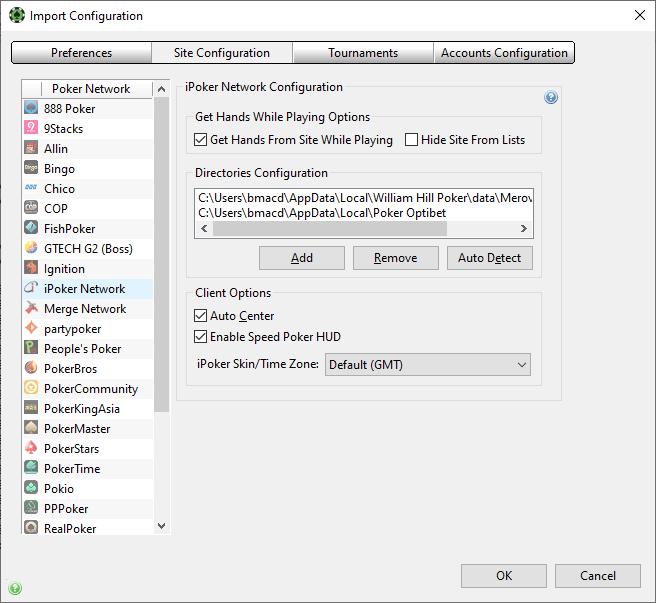Select PokerKingAsia in the list
The image size is (656, 603).
[88, 408]
